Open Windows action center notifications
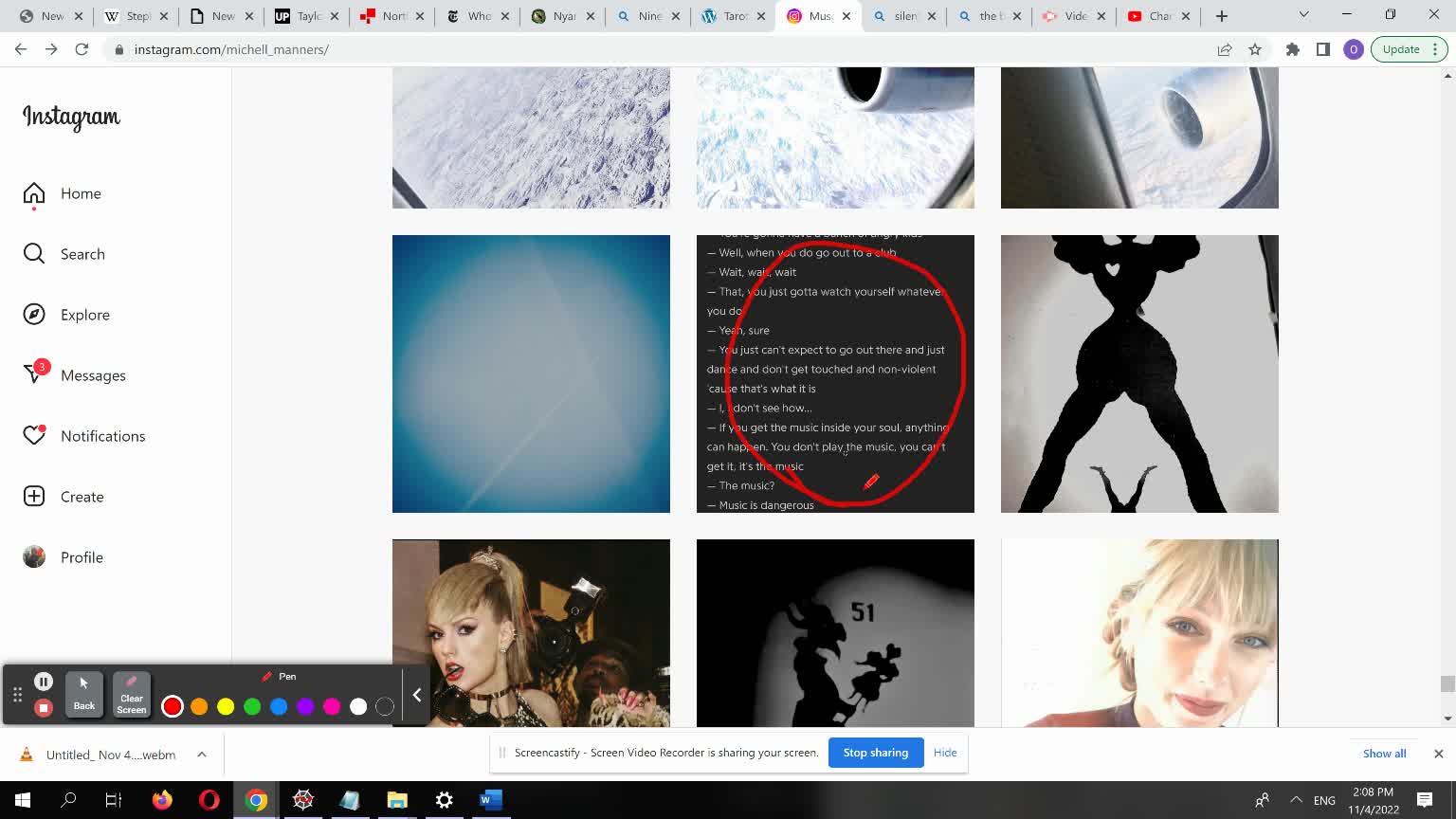This screenshot has width=1456, height=819. pyautogui.click(x=1425, y=800)
